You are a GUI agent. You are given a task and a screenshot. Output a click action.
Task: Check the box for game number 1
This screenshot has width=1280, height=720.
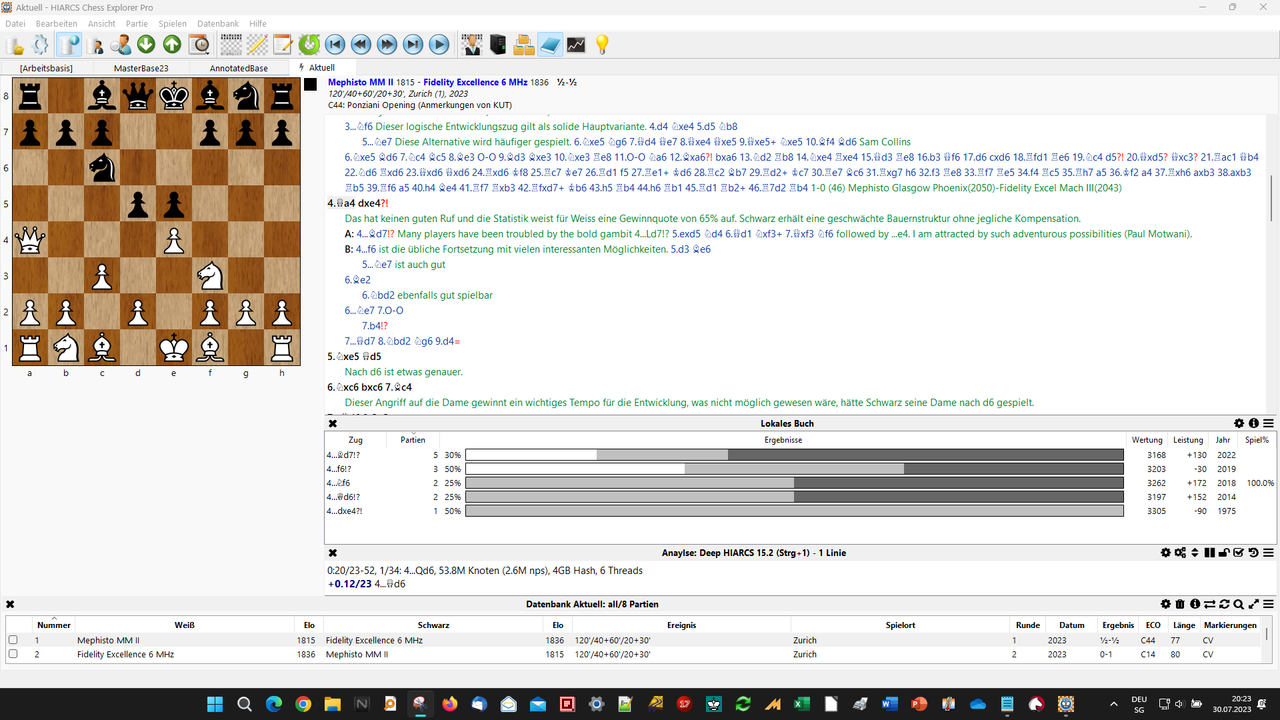click(13, 640)
